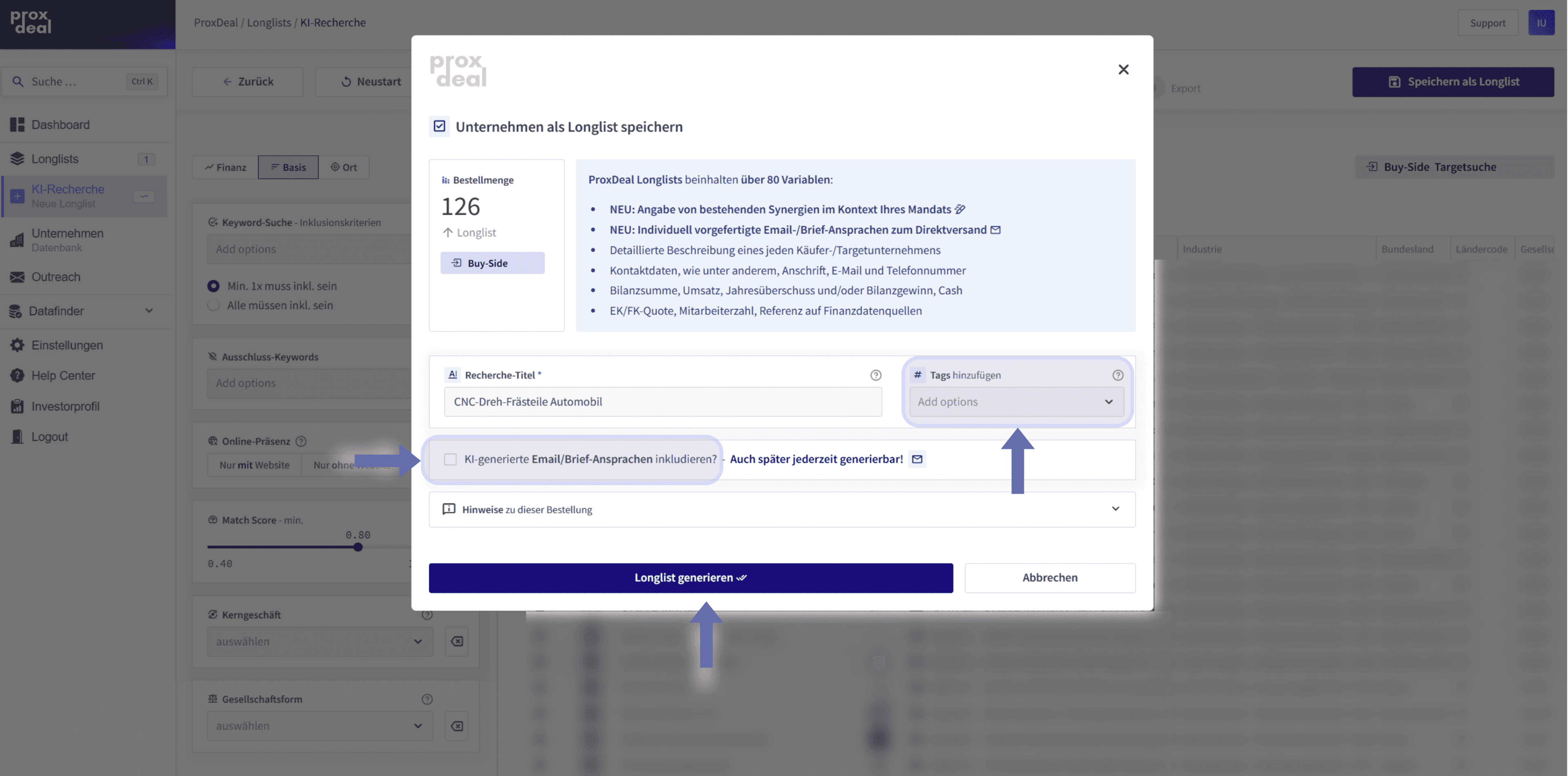
Task: Close the Longlist save dialog
Action: coord(1123,69)
